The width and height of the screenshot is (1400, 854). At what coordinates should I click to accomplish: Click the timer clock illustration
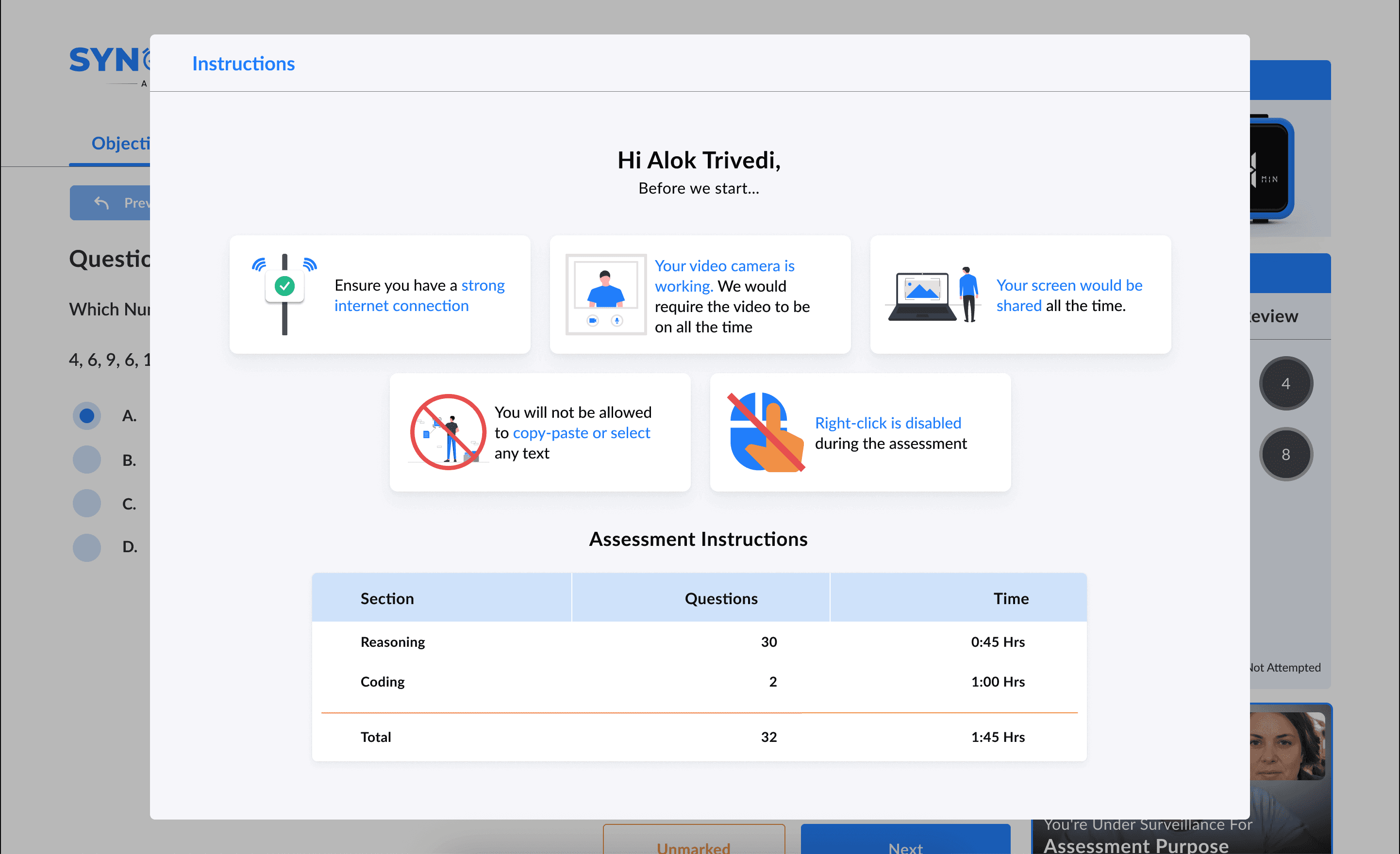coord(1271,169)
